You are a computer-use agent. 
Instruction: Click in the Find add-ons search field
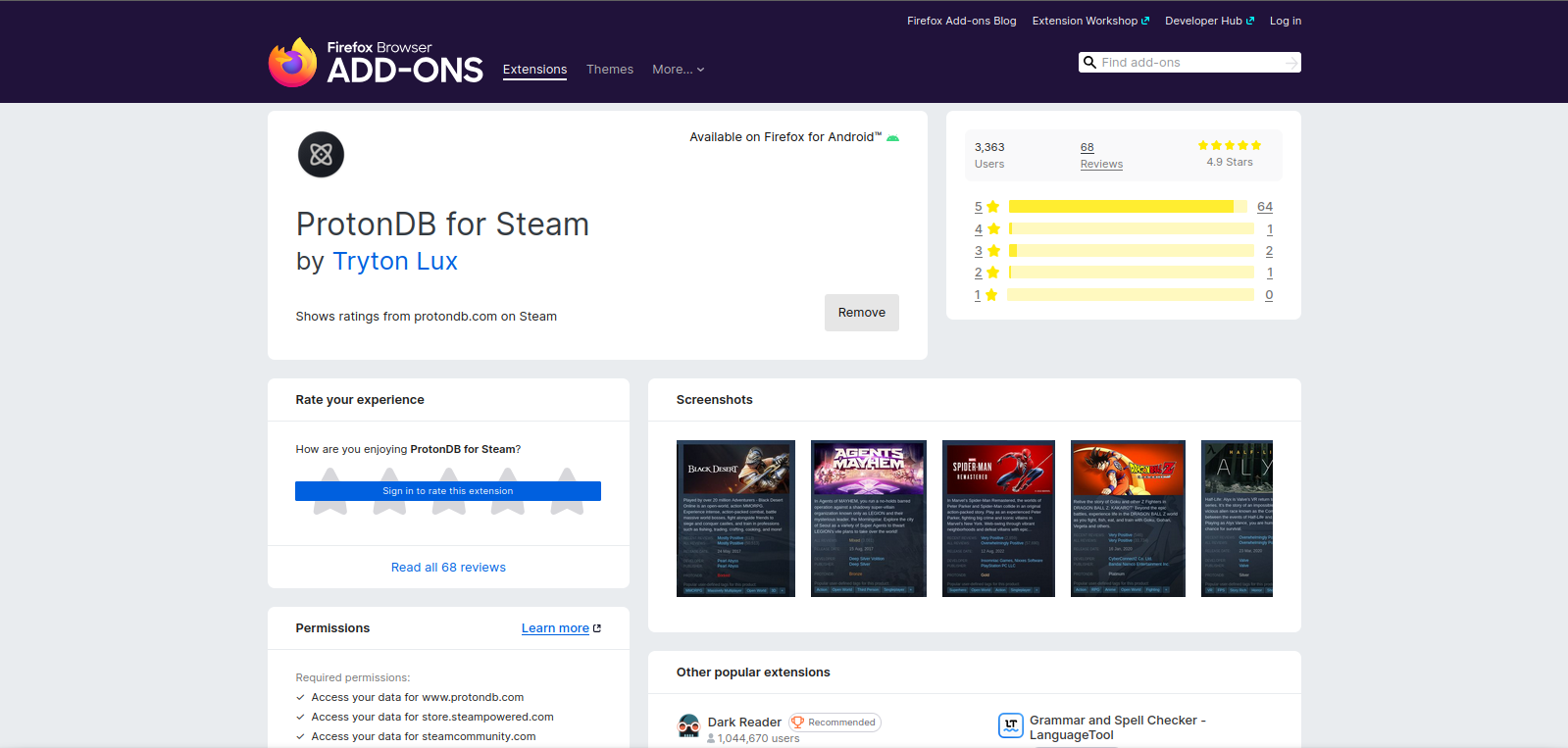(x=1189, y=63)
